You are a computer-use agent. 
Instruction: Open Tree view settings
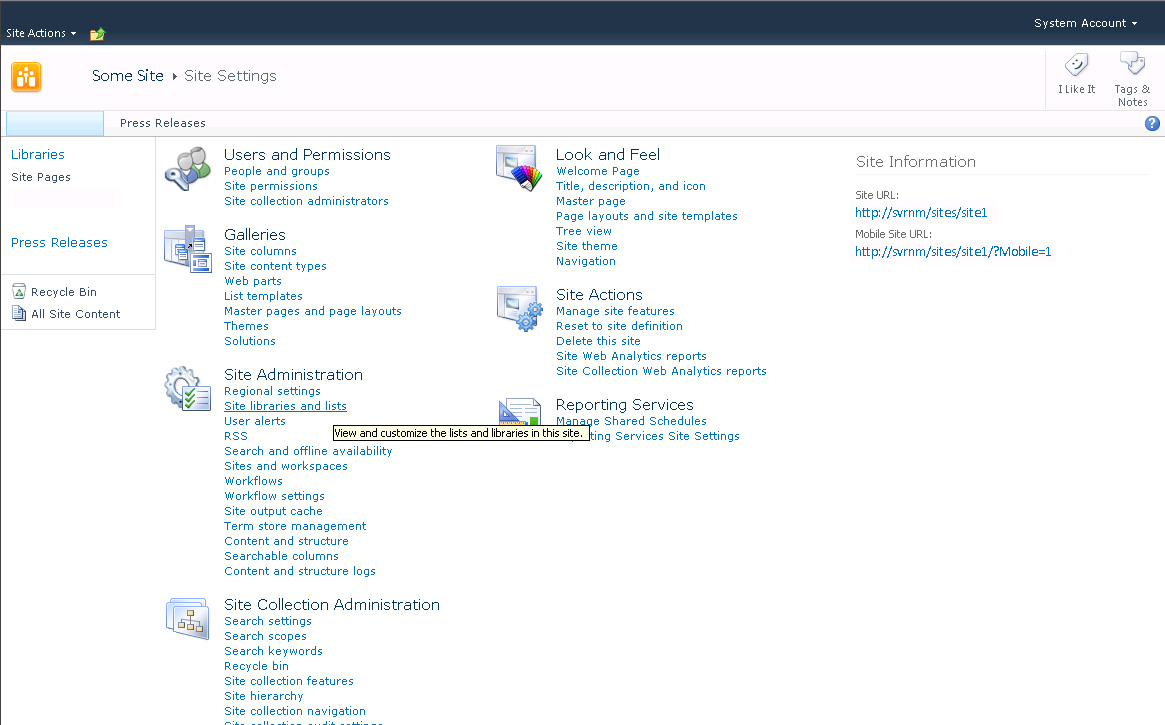point(584,231)
